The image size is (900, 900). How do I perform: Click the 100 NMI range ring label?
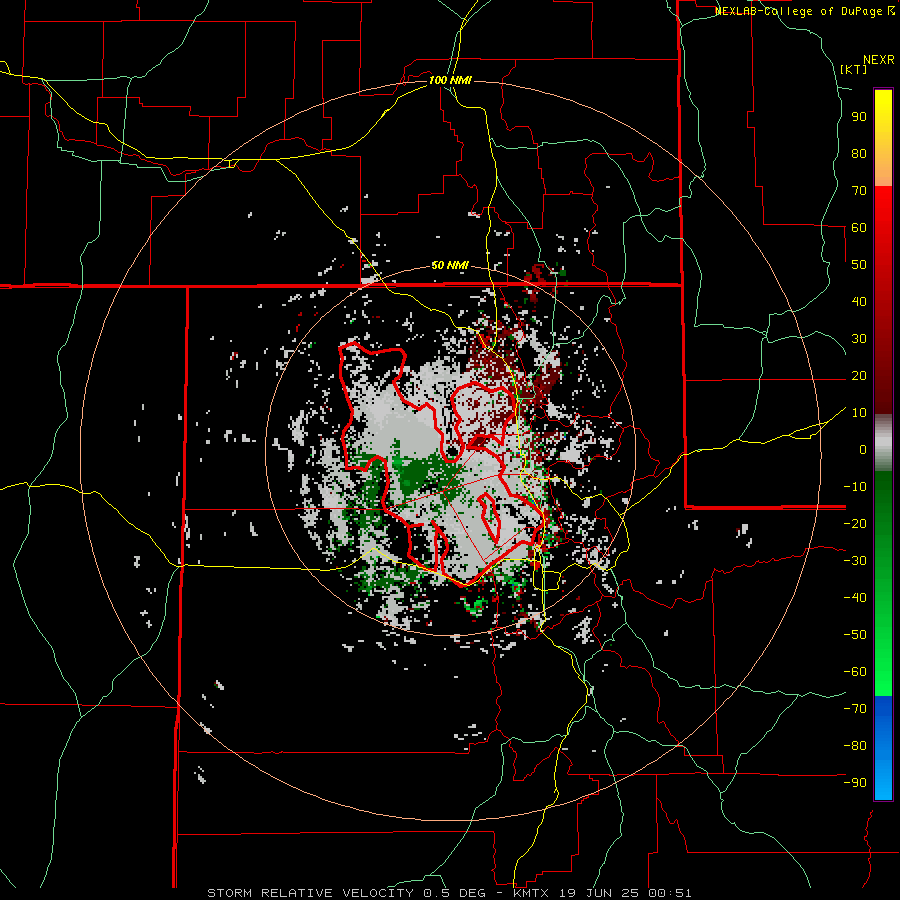[450, 80]
